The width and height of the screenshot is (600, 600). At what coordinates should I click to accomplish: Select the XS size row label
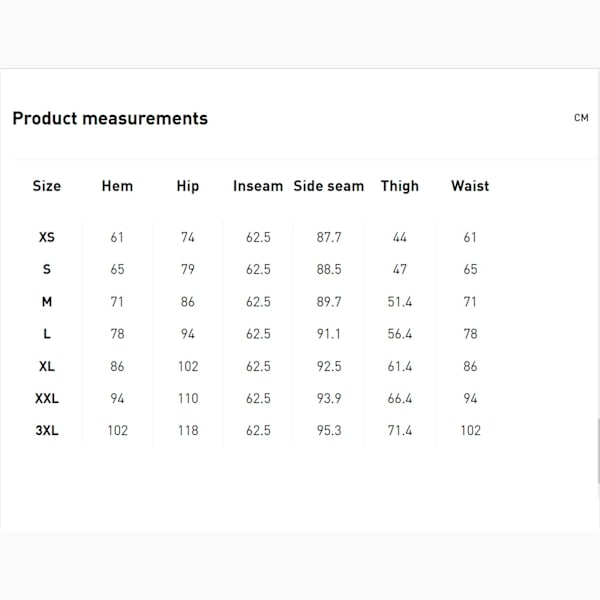[x=47, y=238]
